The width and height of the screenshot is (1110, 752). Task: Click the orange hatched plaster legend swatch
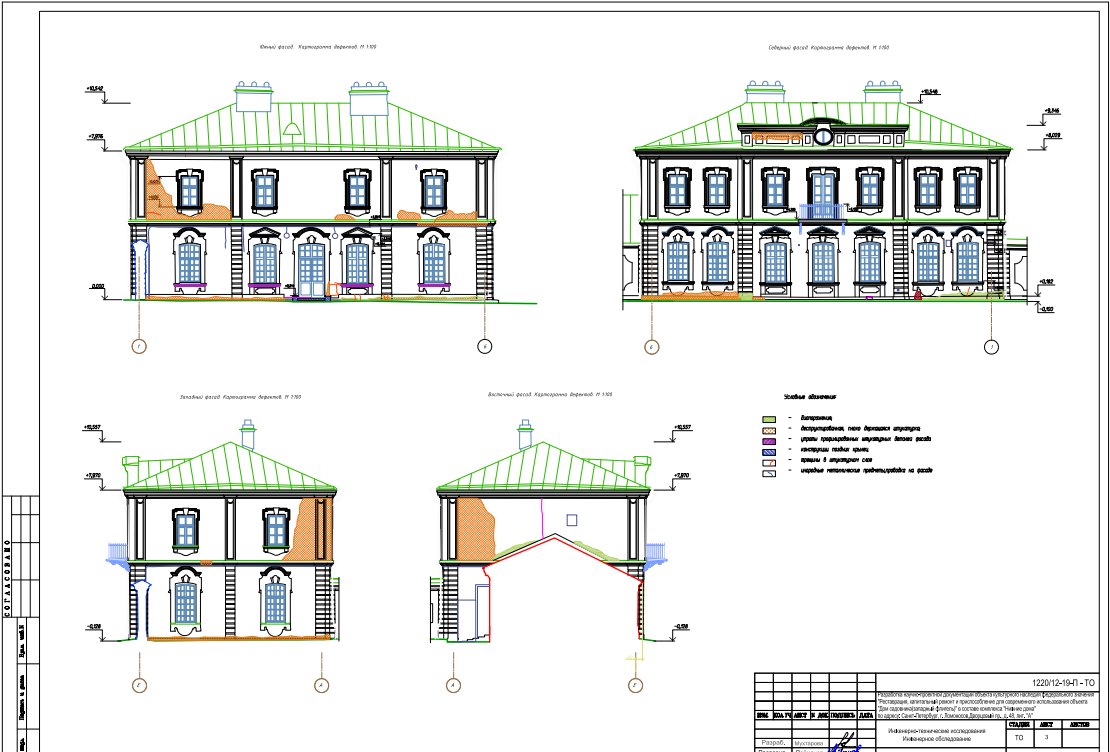coord(769,430)
